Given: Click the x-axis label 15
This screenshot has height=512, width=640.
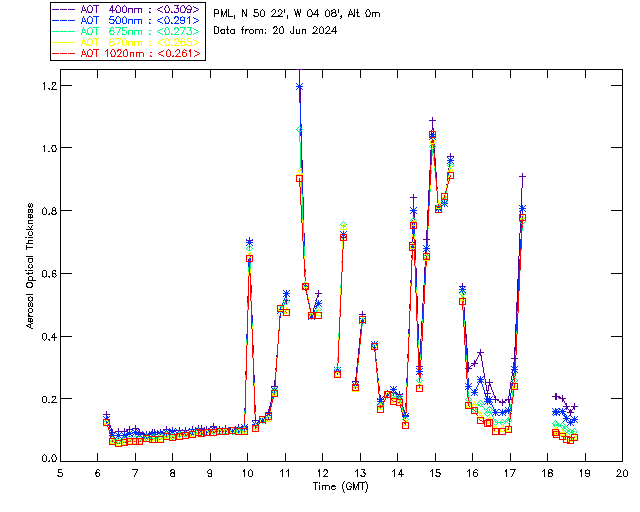Looking at the screenshot, I should 435,473.
